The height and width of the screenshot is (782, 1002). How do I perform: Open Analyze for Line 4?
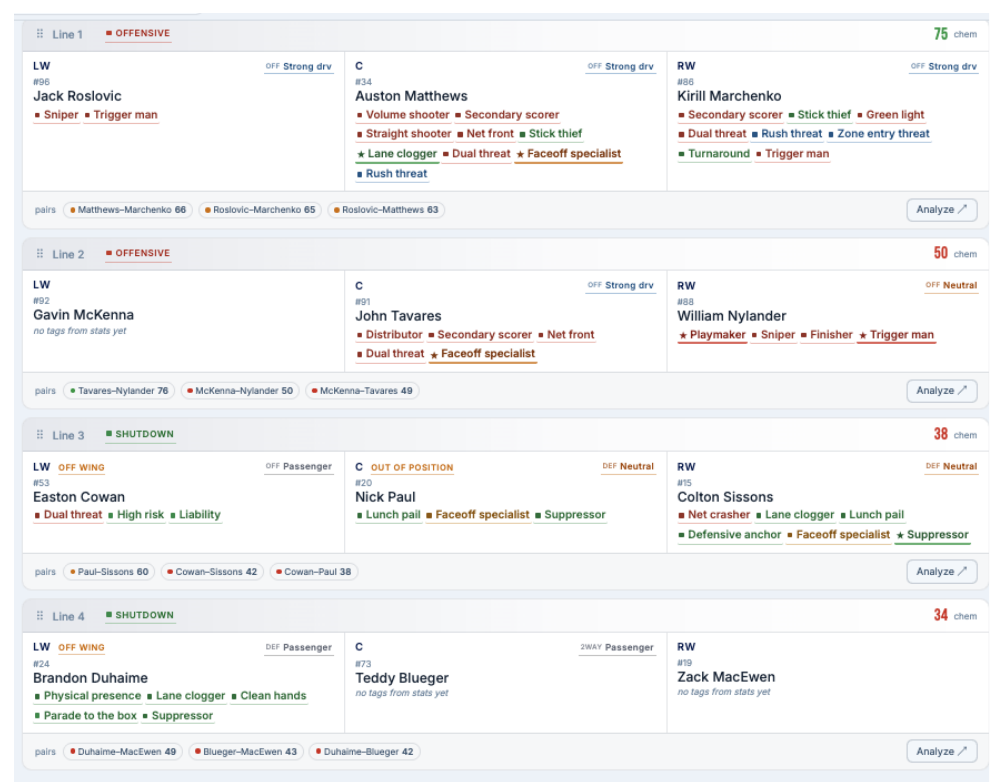pyautogui.click(x=941, y=751)
